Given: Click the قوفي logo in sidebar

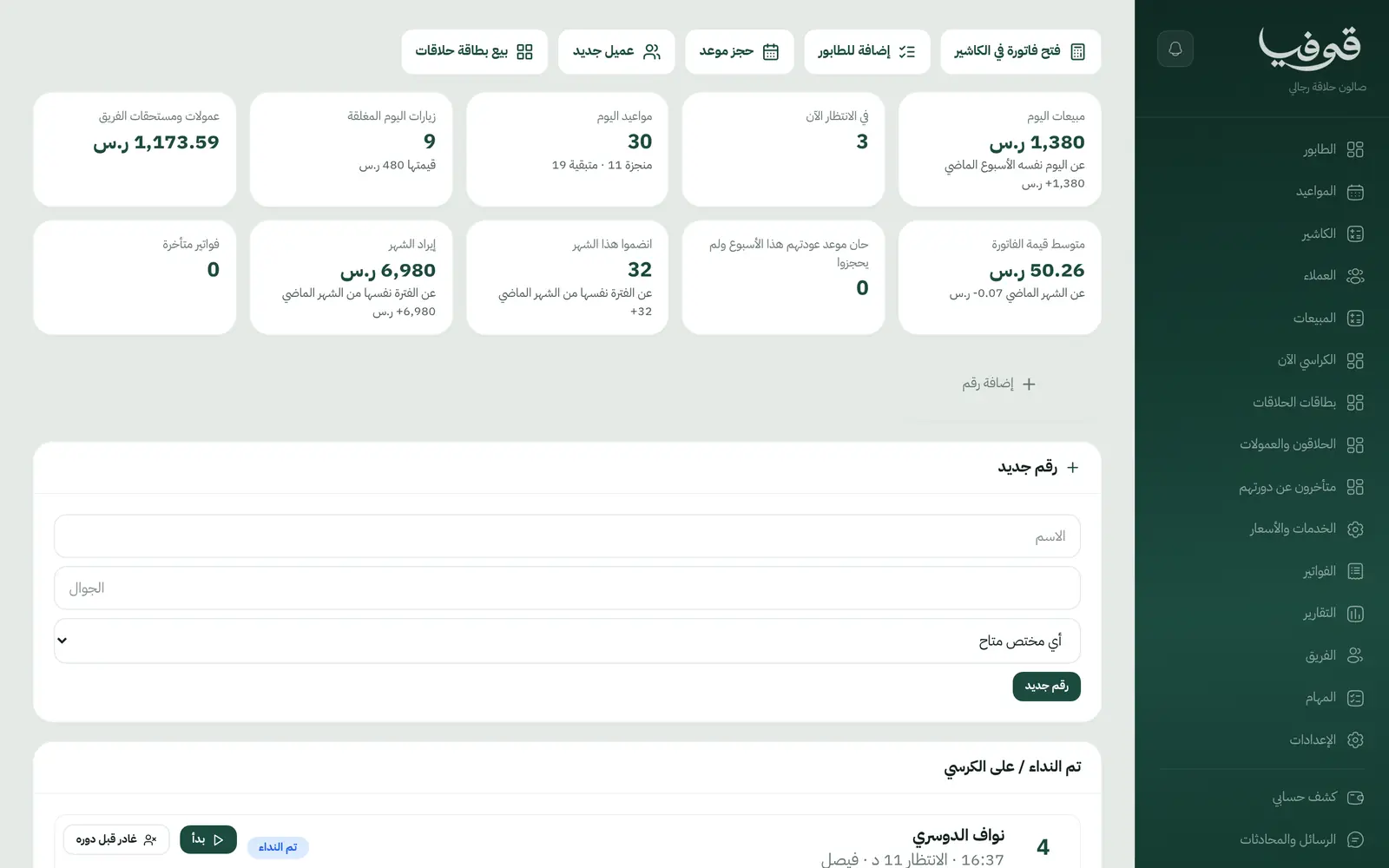Looking at the screenshot, I should (1309, 48).
